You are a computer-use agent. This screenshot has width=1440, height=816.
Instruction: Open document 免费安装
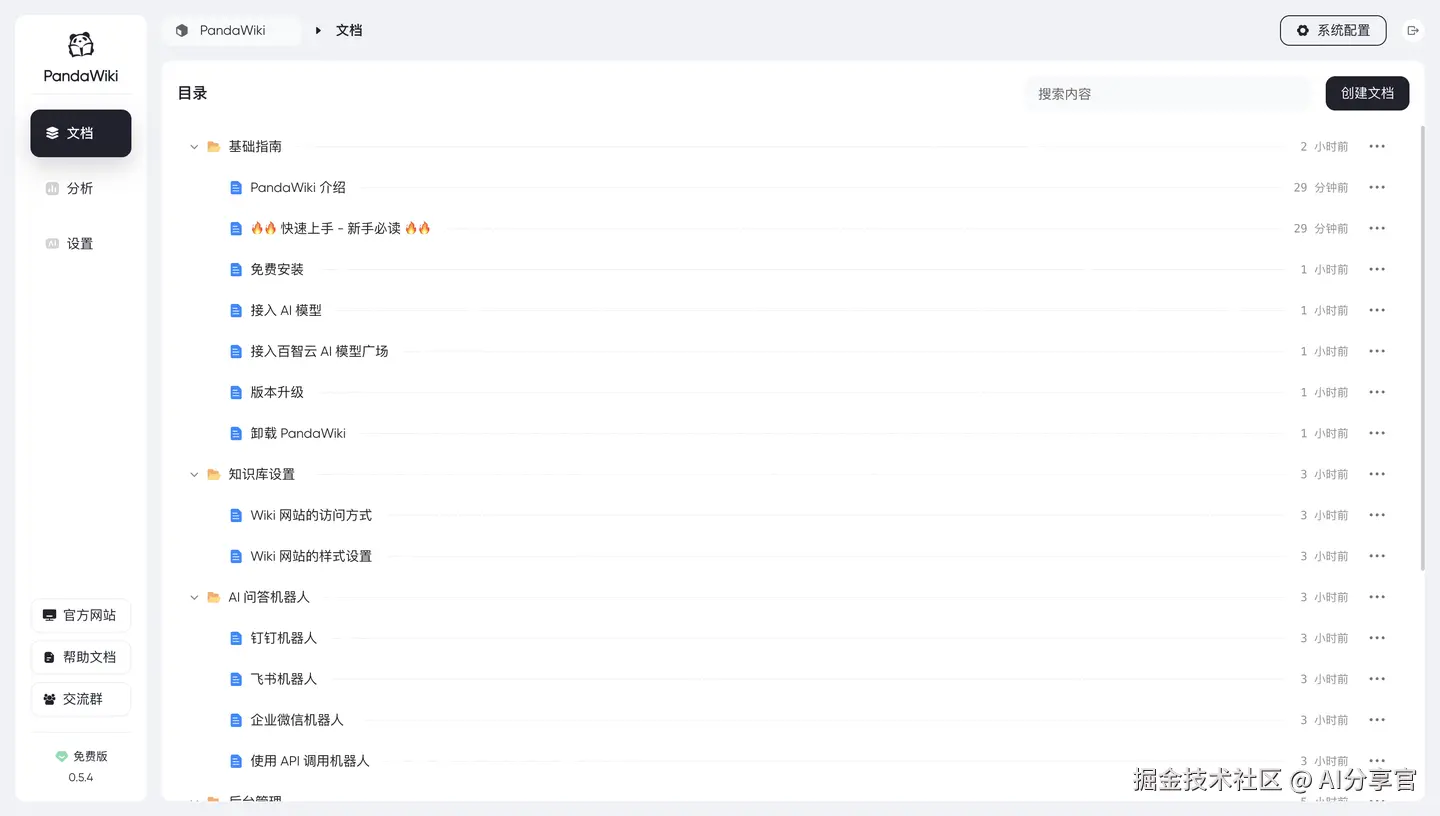tap(277, 270)
